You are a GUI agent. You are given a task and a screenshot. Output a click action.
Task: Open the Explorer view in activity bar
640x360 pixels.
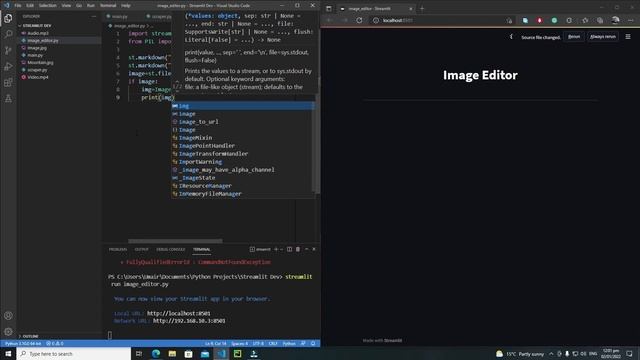coord(8,18)
